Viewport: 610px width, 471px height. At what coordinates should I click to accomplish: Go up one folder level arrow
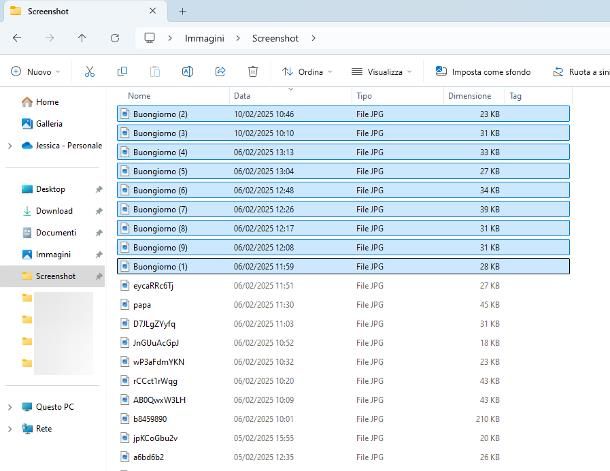pyautogui.click(x=82, y=38)
